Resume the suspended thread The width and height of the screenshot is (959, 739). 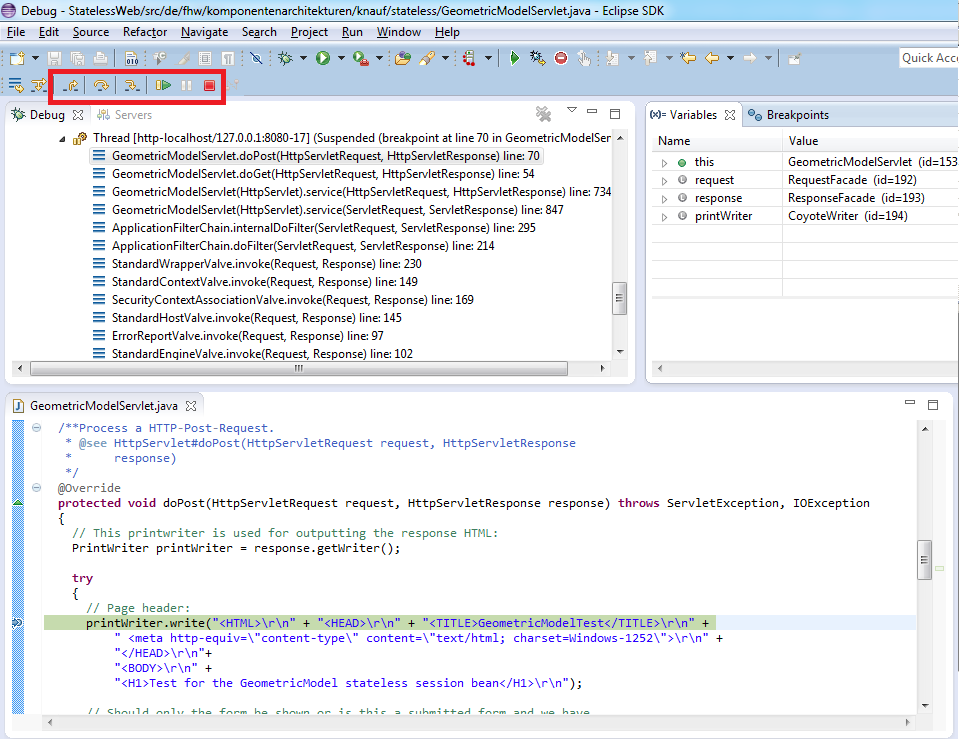163,86
